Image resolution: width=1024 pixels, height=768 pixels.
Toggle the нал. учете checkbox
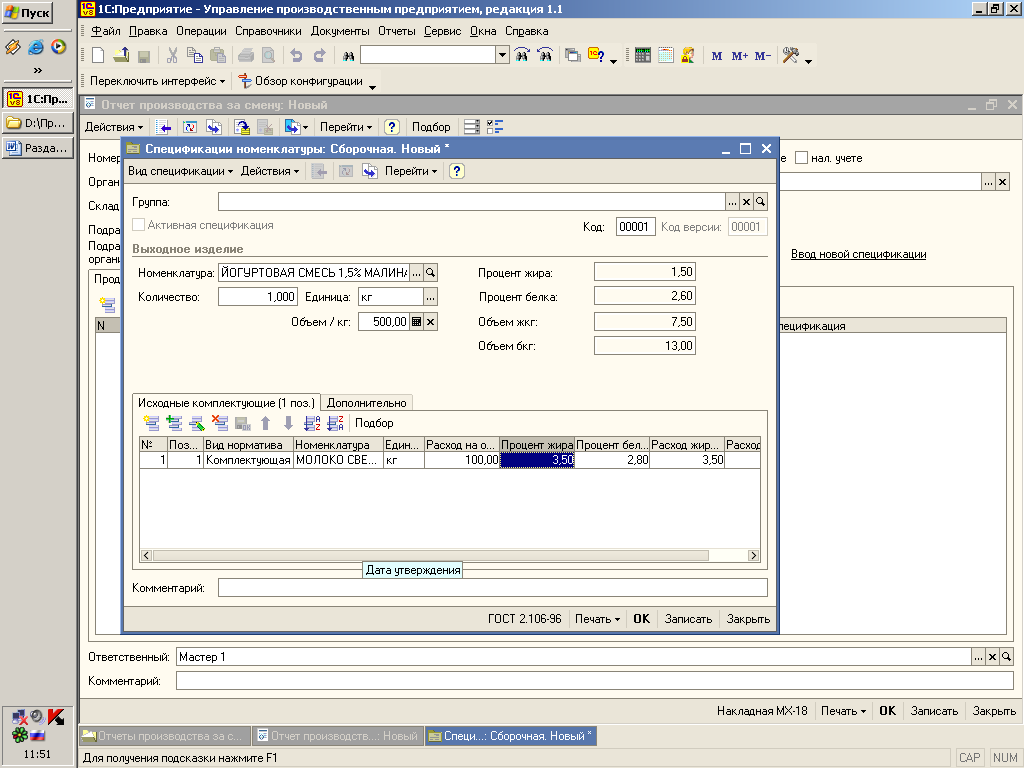pos(801,157)
